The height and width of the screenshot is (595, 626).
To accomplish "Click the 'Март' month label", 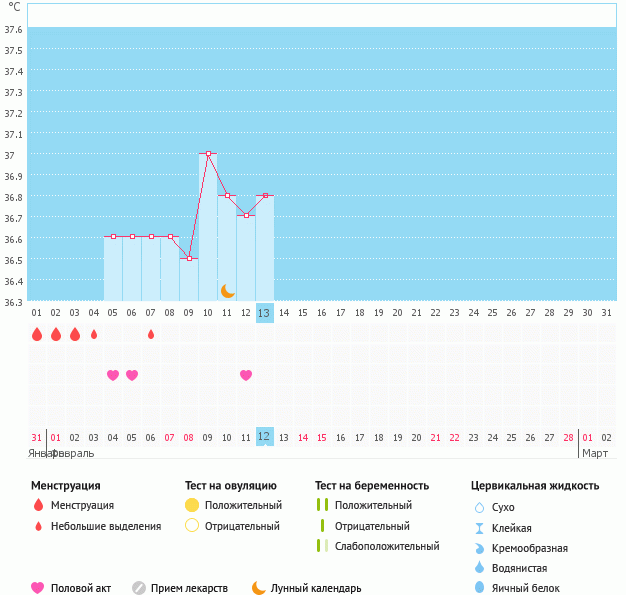I will tap(595, 453).
